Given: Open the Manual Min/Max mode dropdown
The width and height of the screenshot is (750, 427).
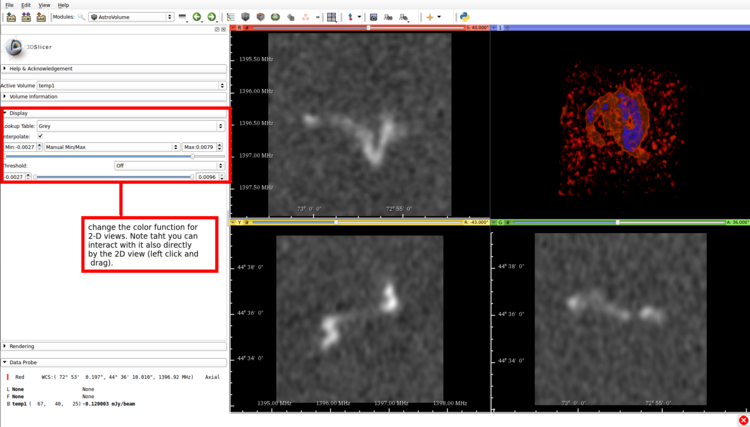Looking at the screenshot, I should 111,147.
